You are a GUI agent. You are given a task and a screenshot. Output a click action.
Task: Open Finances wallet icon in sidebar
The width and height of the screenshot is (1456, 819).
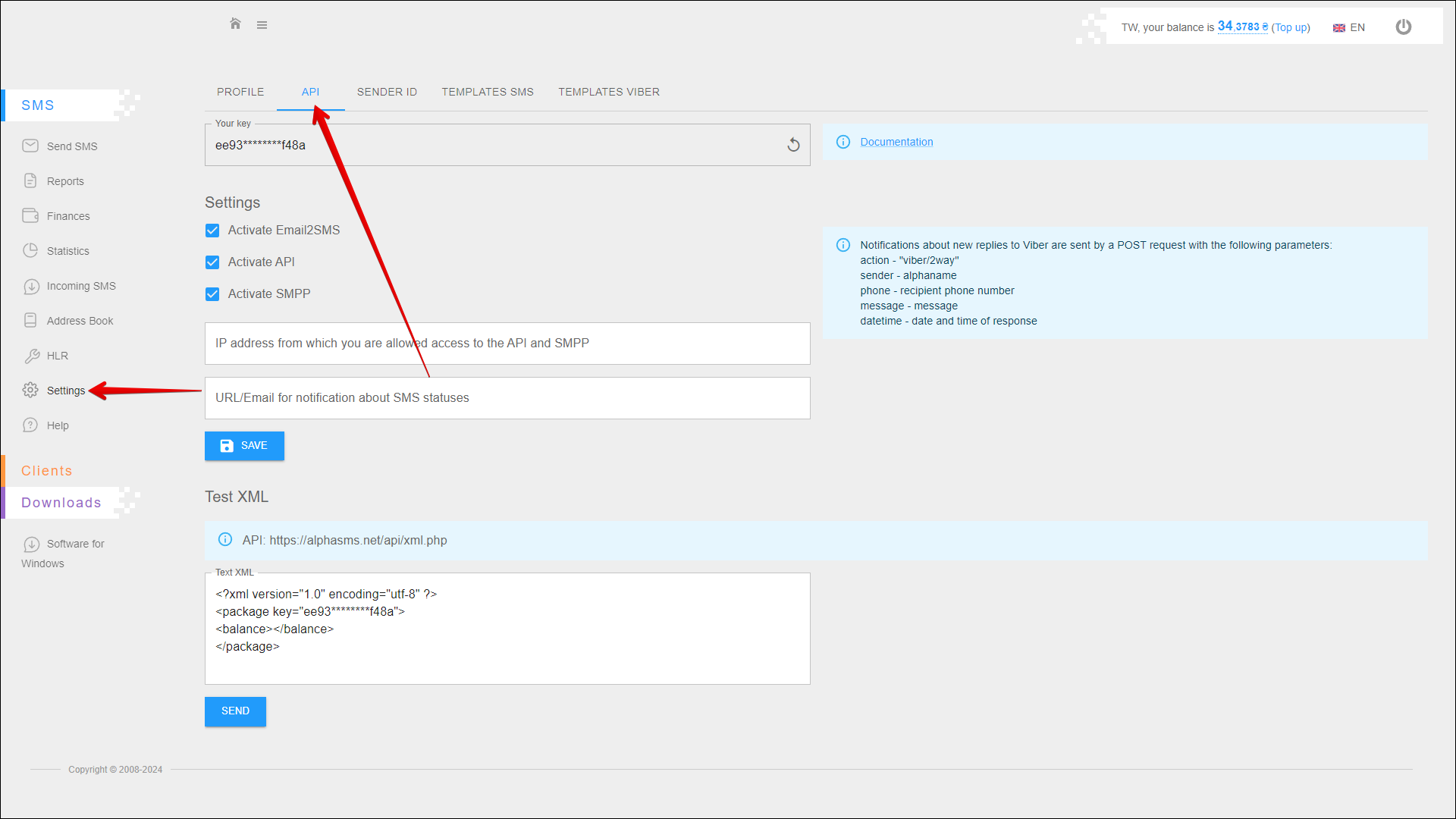(x=30, y=215)
